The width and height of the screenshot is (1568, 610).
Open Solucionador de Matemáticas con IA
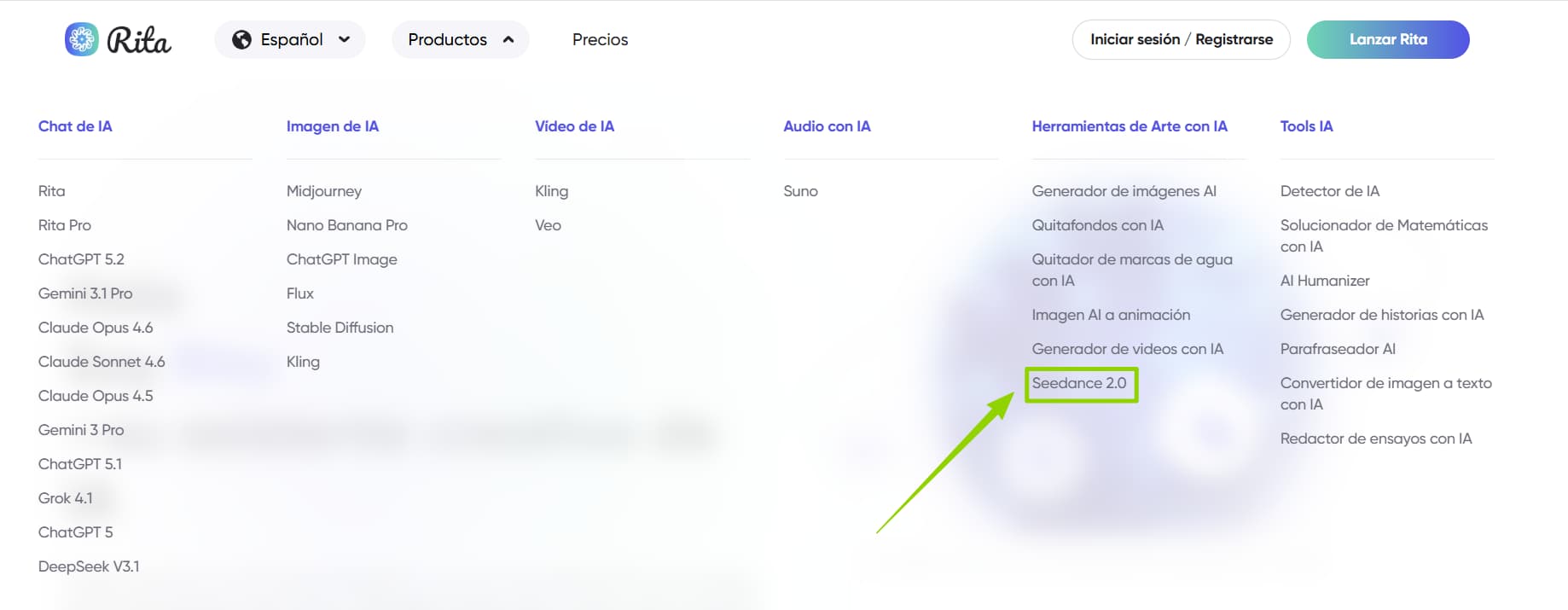(x=1384, y=235)
